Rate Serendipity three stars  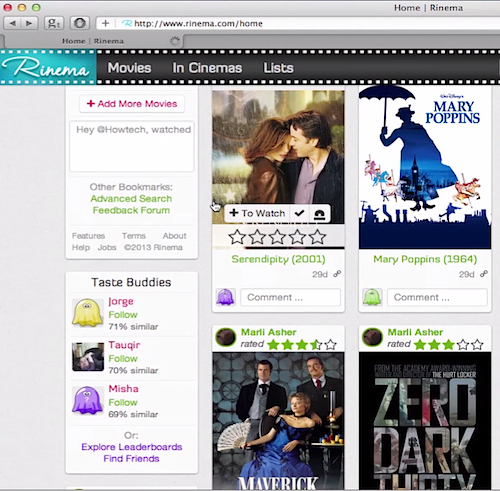click(277, 237)
